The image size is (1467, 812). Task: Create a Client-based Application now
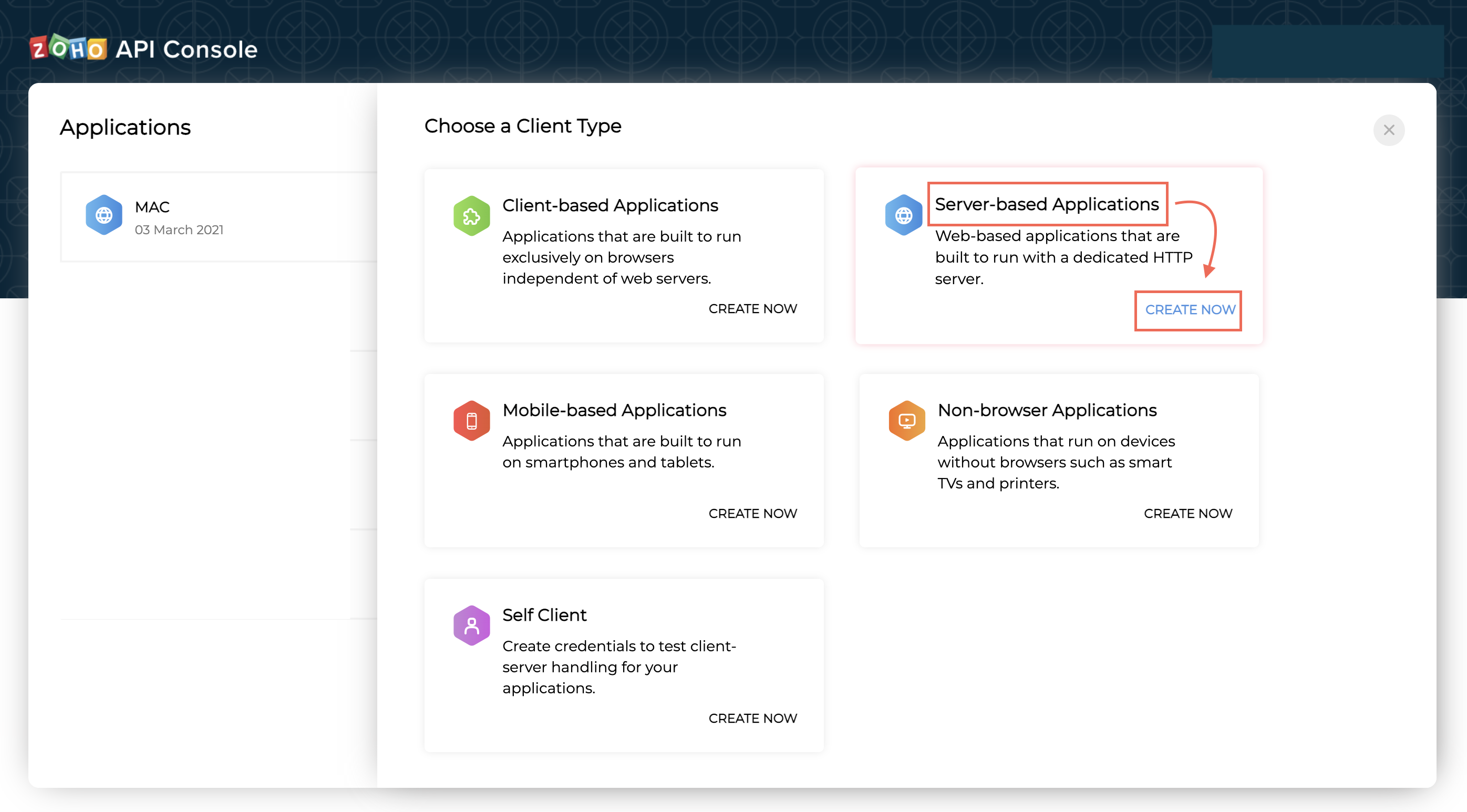coord(752,309)
